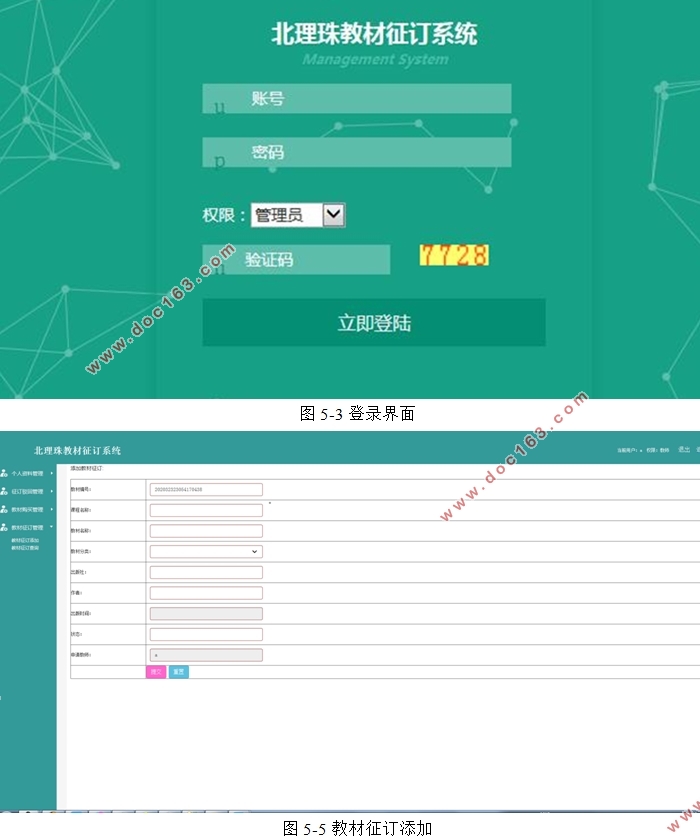Refresh the 7728 captcha image

pos(454,255)
